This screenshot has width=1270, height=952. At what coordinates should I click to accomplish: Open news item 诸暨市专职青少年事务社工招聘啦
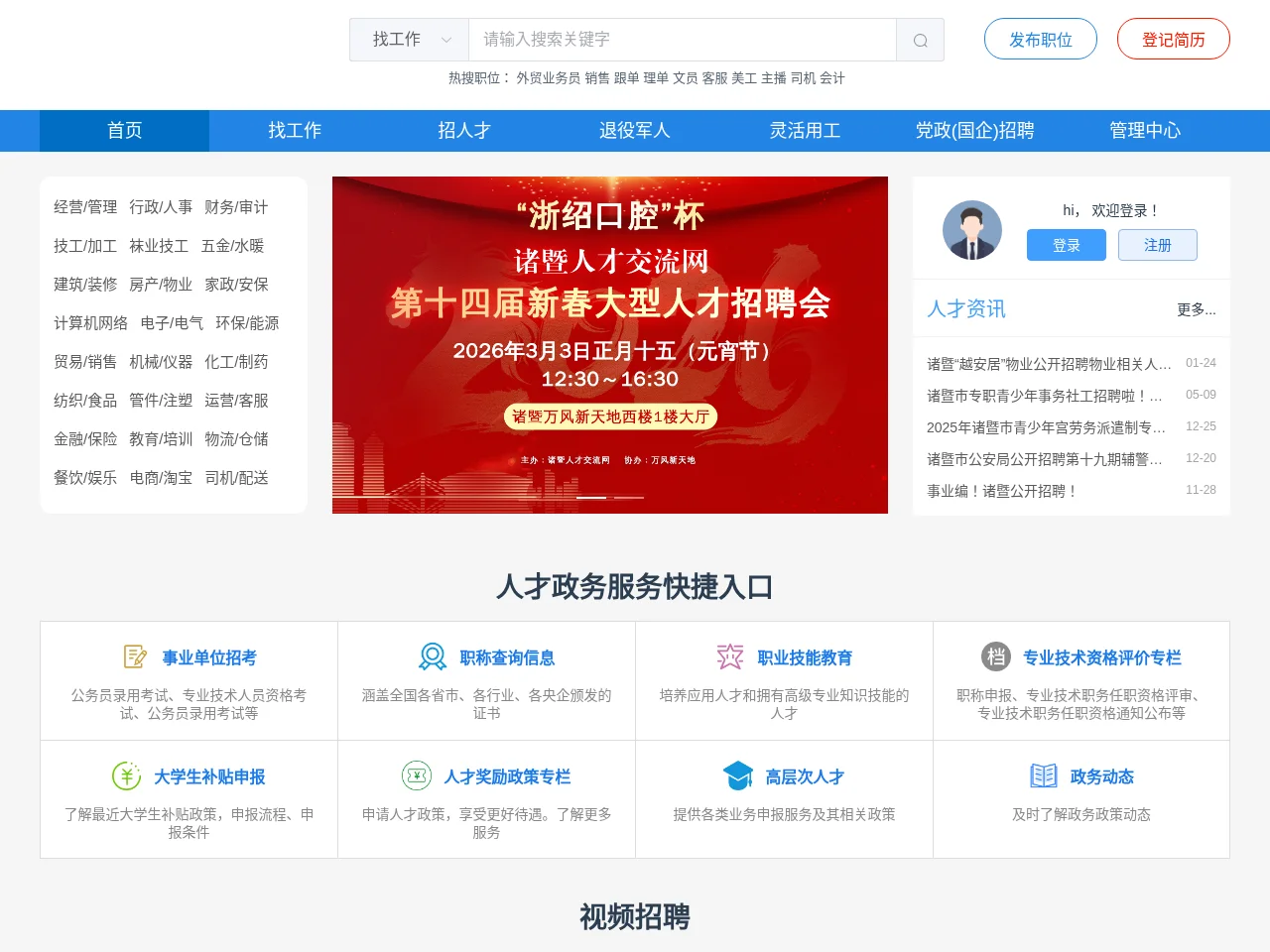coord(1044,396)
